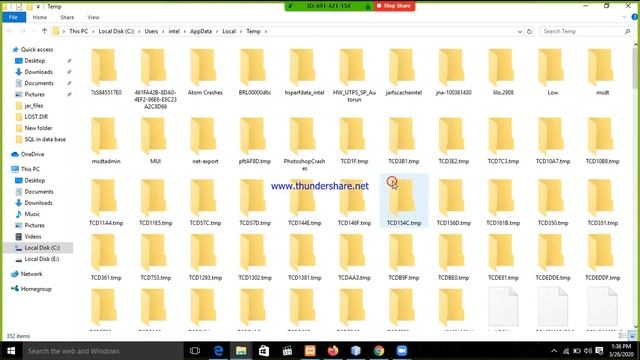Open SQL in data base folder
Image resolution: width=640 pixels, height=360 pixels.
coord(45,139)
